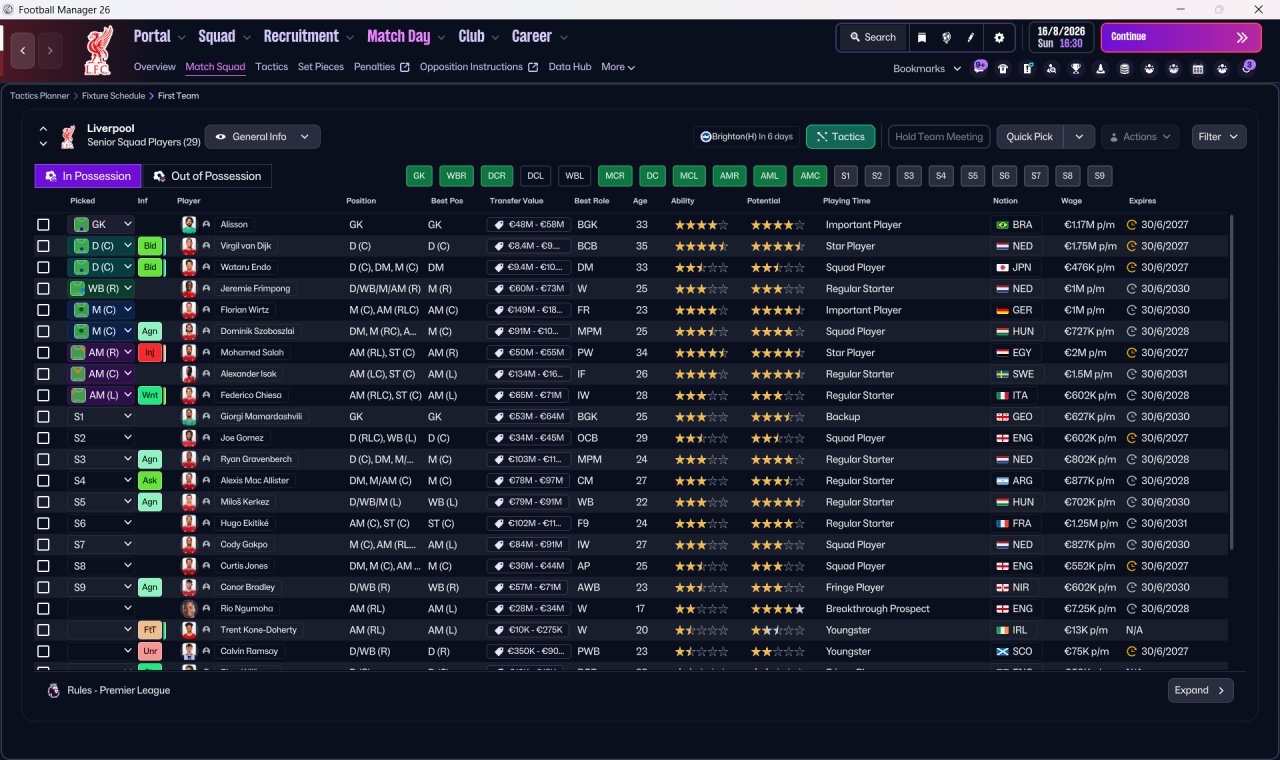Go forward with the right arrow button
This screenshot has height=760, width=1280.
click(x=50, y=50)
